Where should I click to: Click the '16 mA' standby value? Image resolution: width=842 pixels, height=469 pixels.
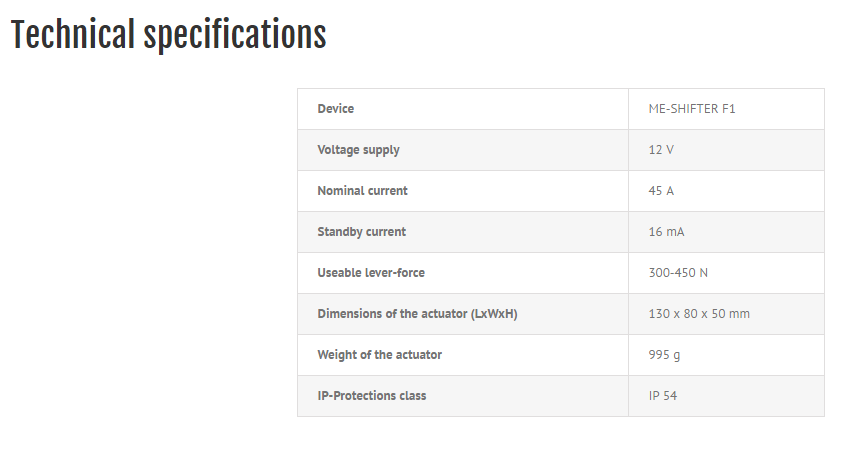pos(666,232)
